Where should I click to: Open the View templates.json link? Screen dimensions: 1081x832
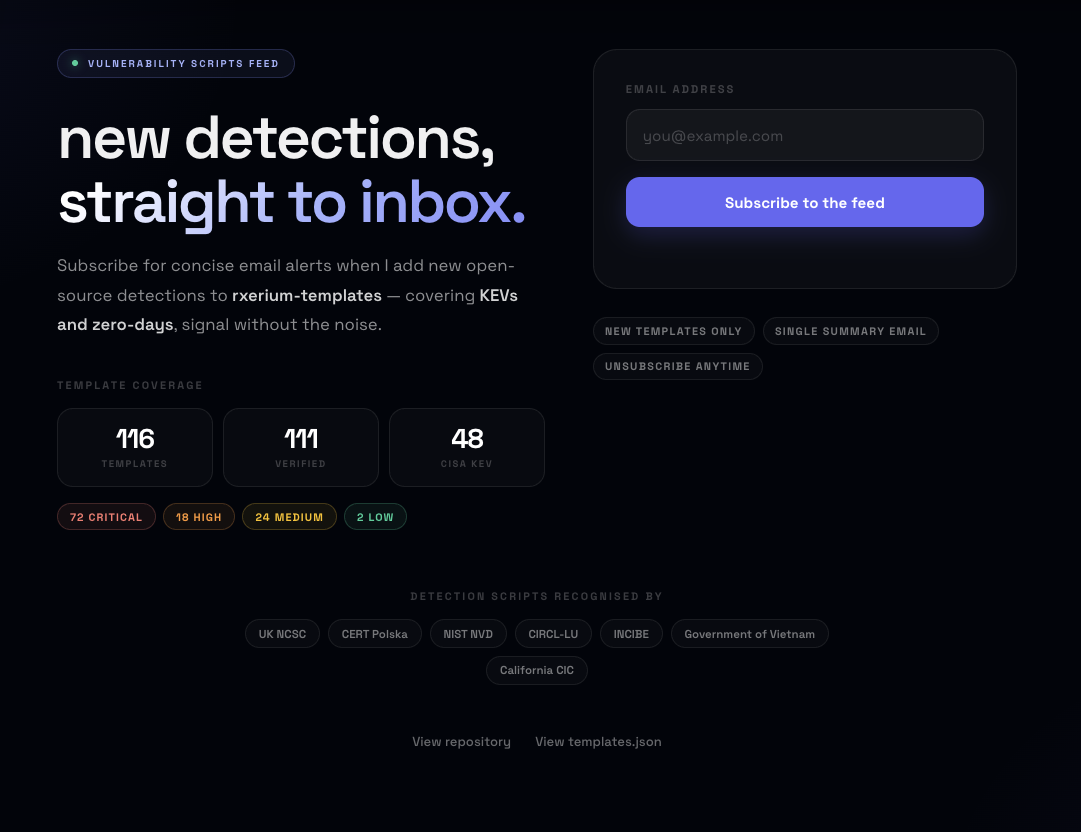[x=598, y=742]
